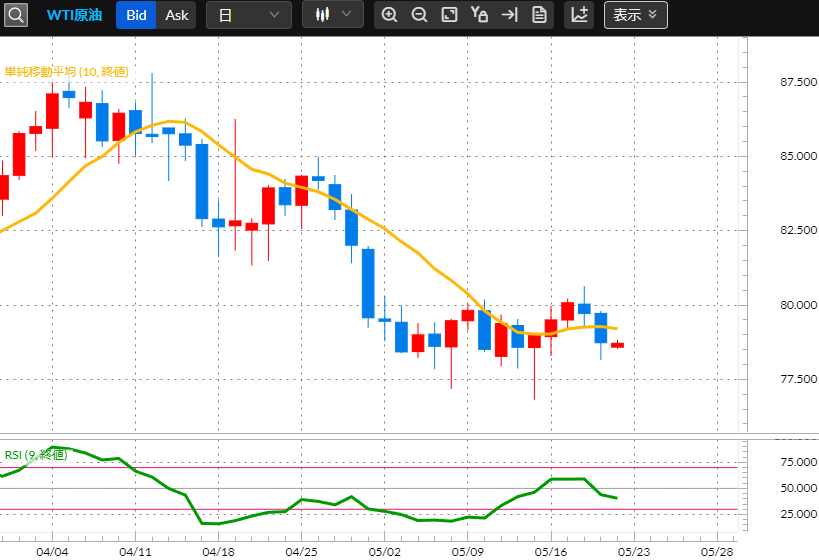Click the 05/09 date axis label
819x560 pixels.
point(467,552)
